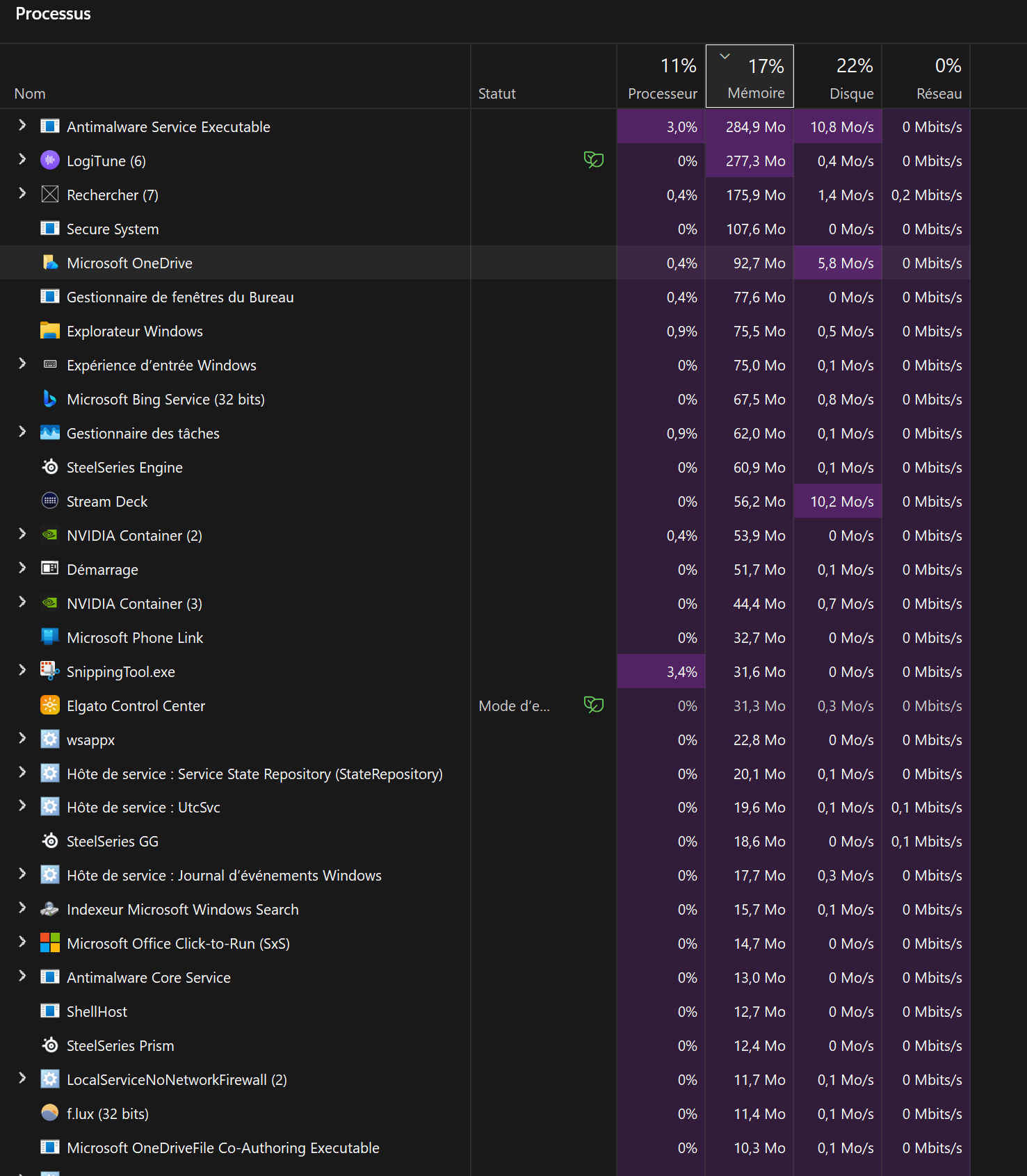The width and height of the screenshot is (1027, 1176).
Task: Click the efficiency leaf icon for LogiTune
Action: (x=594, y=161)
